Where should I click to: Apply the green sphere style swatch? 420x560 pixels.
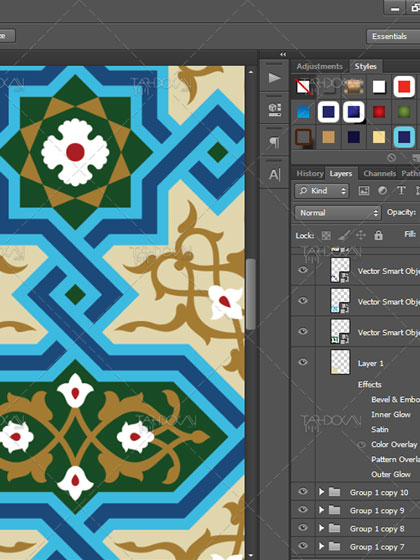pyautogui.click(x=404, y=112)
